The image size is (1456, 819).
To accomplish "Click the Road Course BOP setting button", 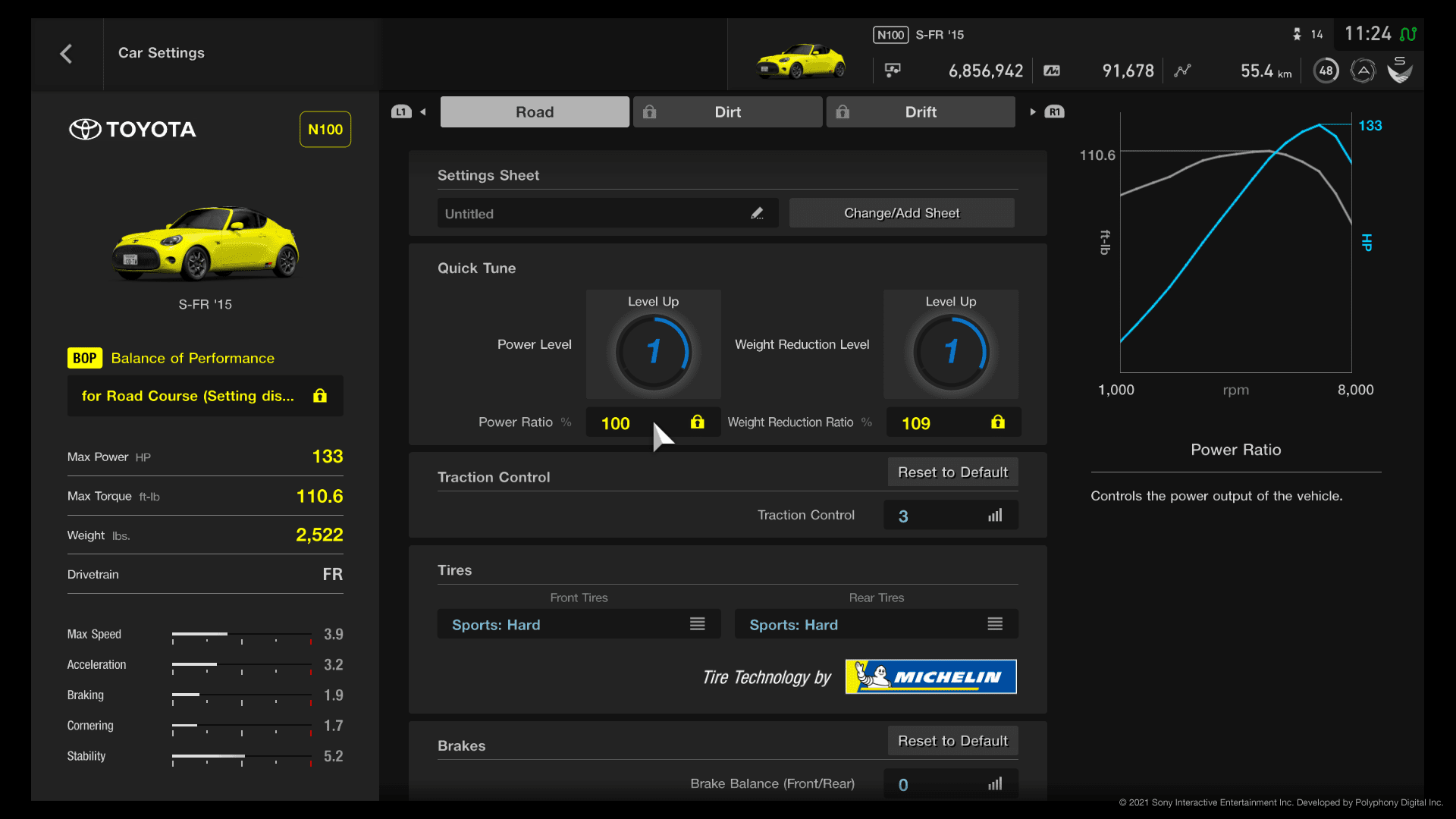I will [x=205, y=396].
